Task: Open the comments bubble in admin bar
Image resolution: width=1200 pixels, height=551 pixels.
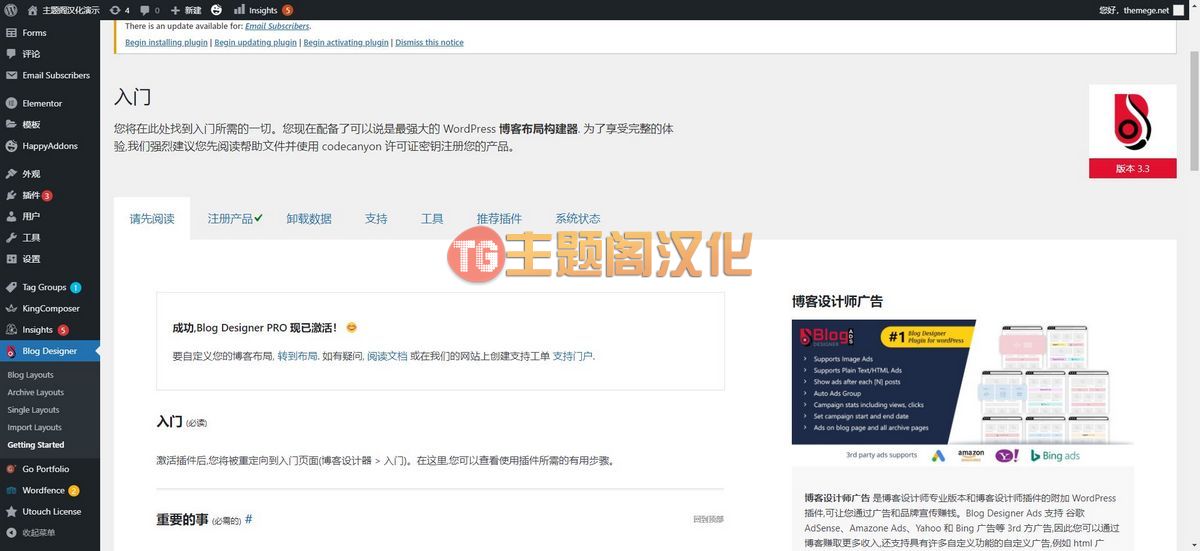Action: [145, 10]
